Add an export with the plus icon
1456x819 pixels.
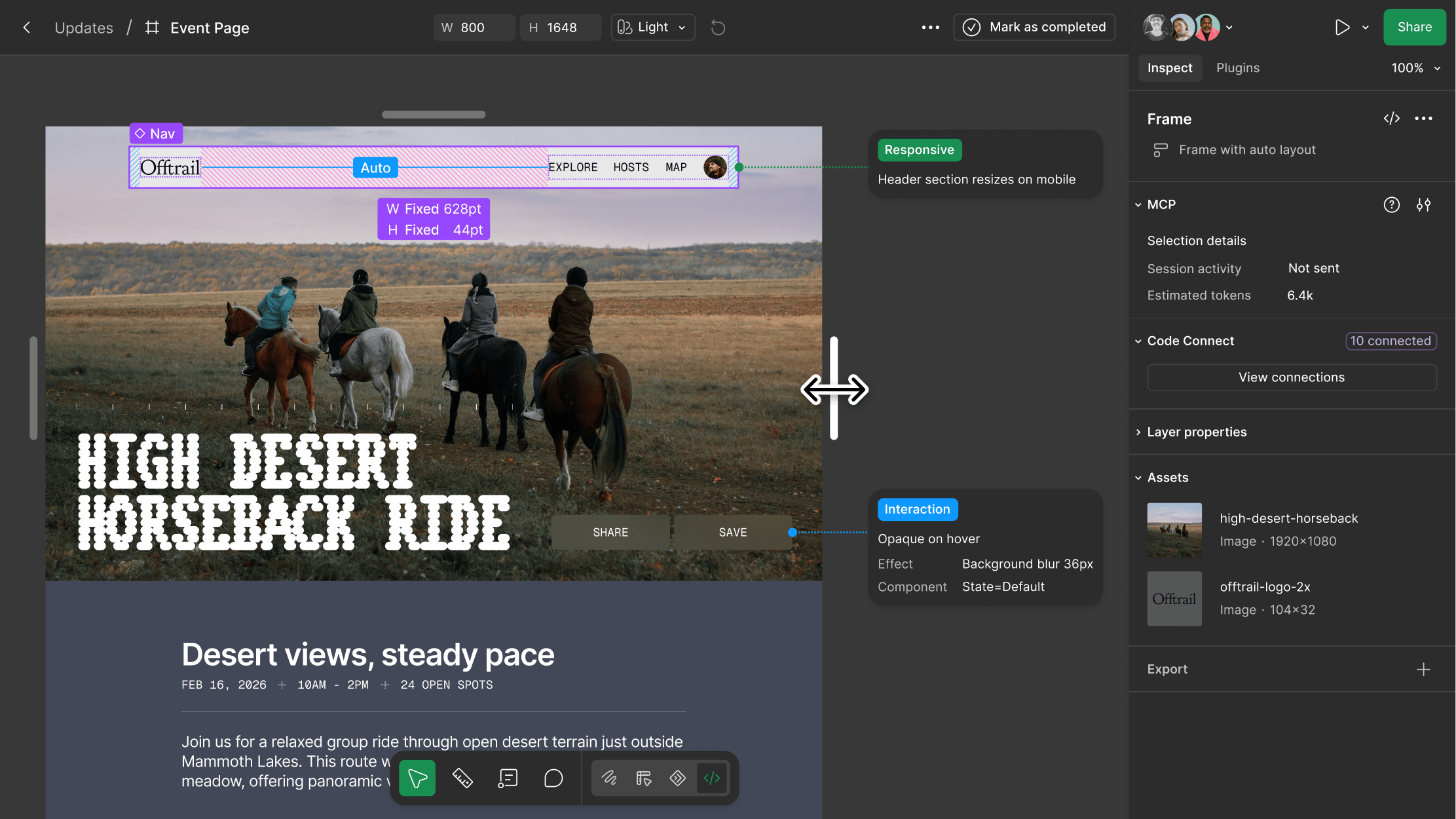(x=1423, y=670)
